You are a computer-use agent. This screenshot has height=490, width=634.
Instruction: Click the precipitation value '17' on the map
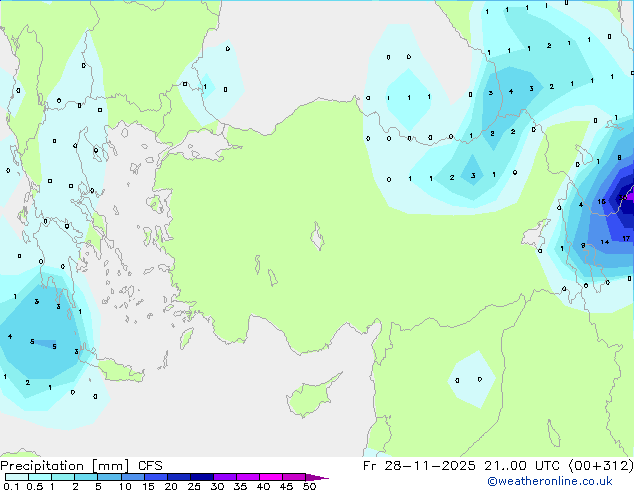pos(626,239)
